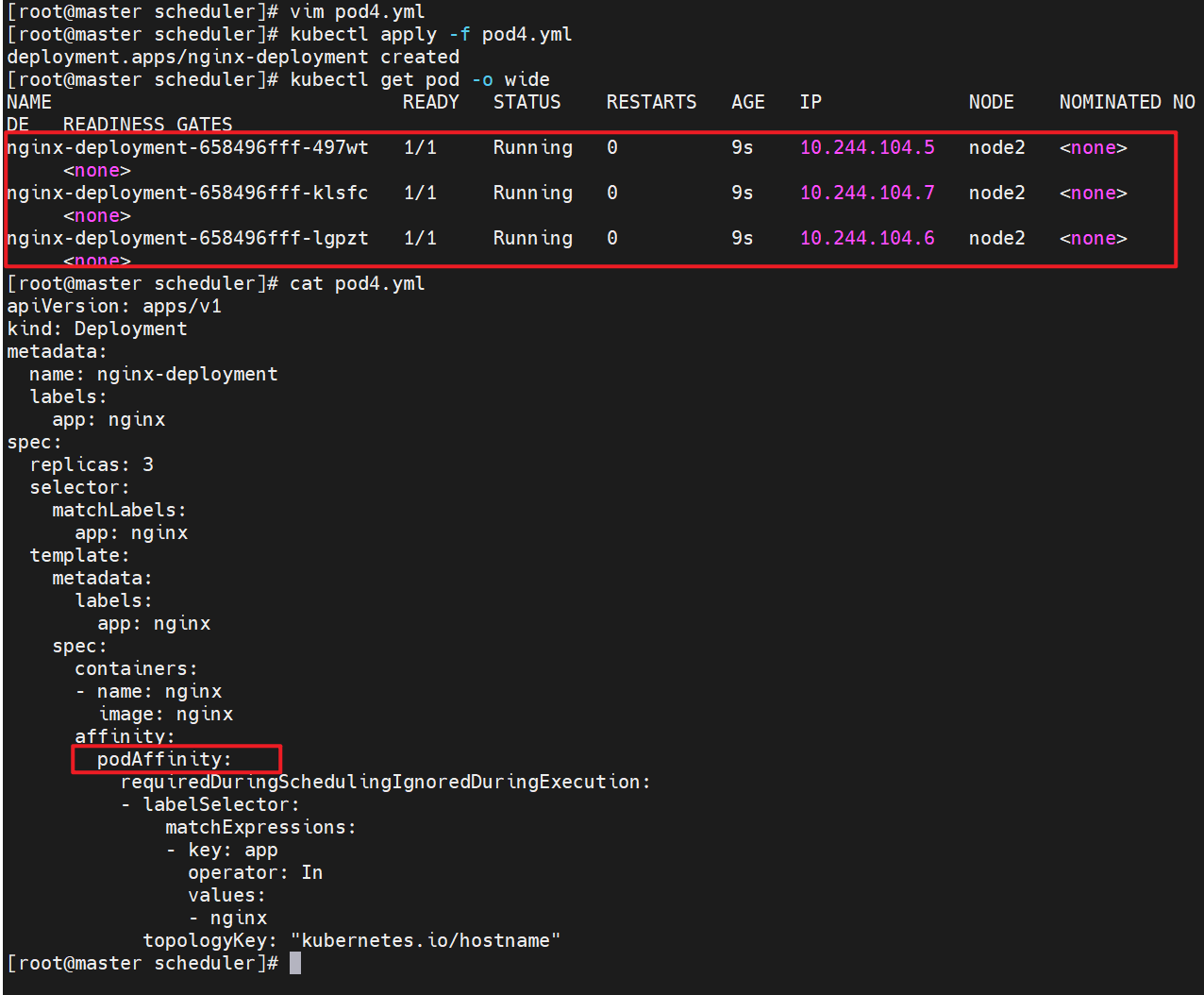
Task: Select IP address 10.244.104.6
Action: coord(867,238)
